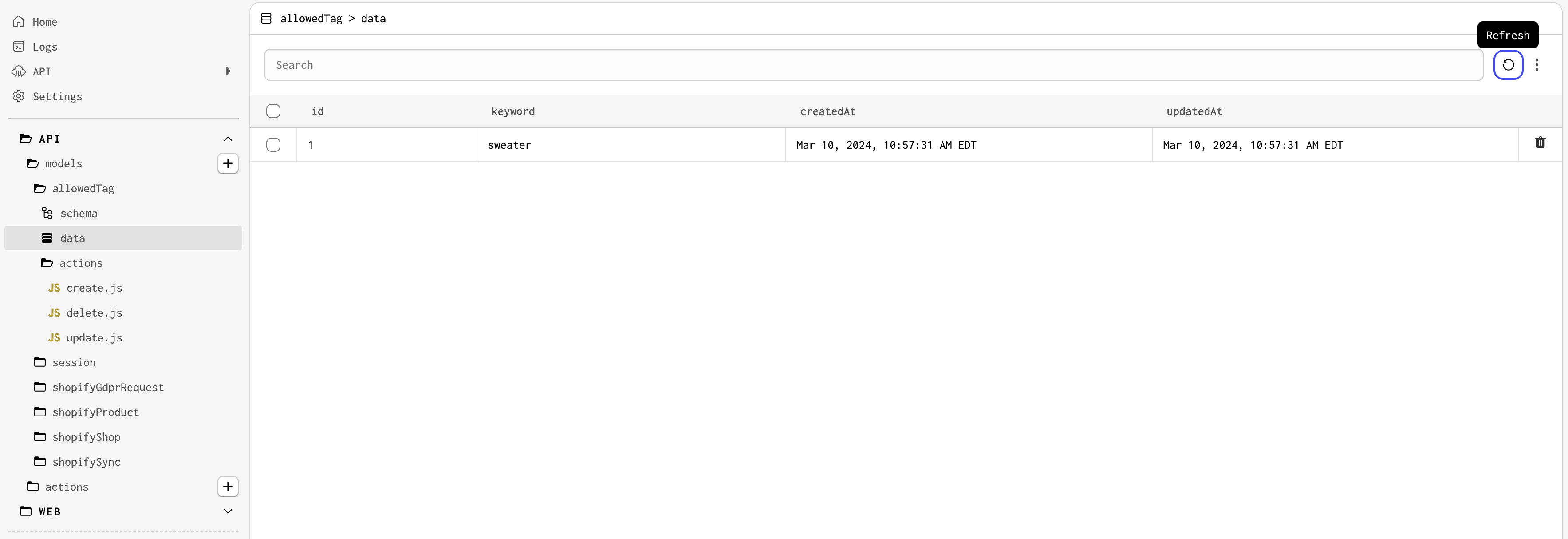Viewport: 1568px width, 539px height.
Task: Add a global action with bottom plus button
Action: [228, 487]
